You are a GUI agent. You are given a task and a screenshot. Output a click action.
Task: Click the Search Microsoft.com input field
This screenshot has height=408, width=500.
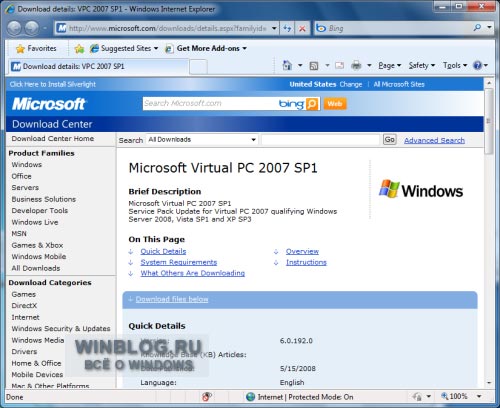tap(210, 104)
